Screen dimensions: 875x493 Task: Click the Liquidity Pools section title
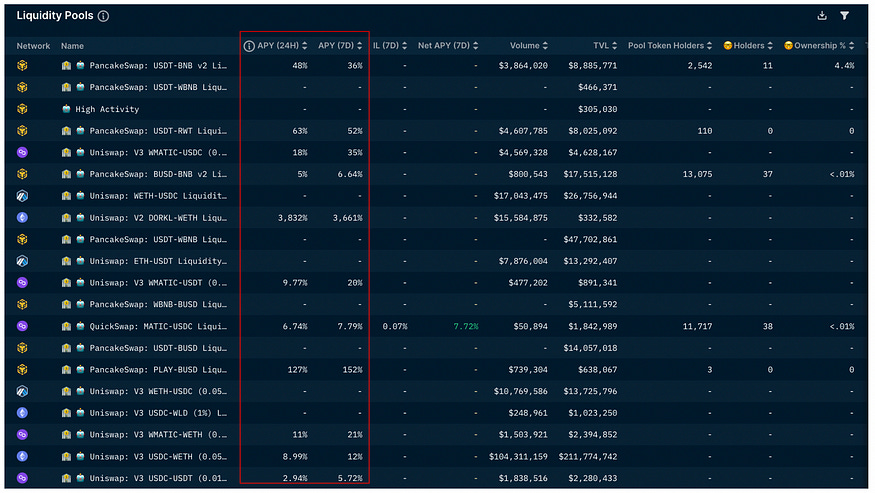point(55,16)
